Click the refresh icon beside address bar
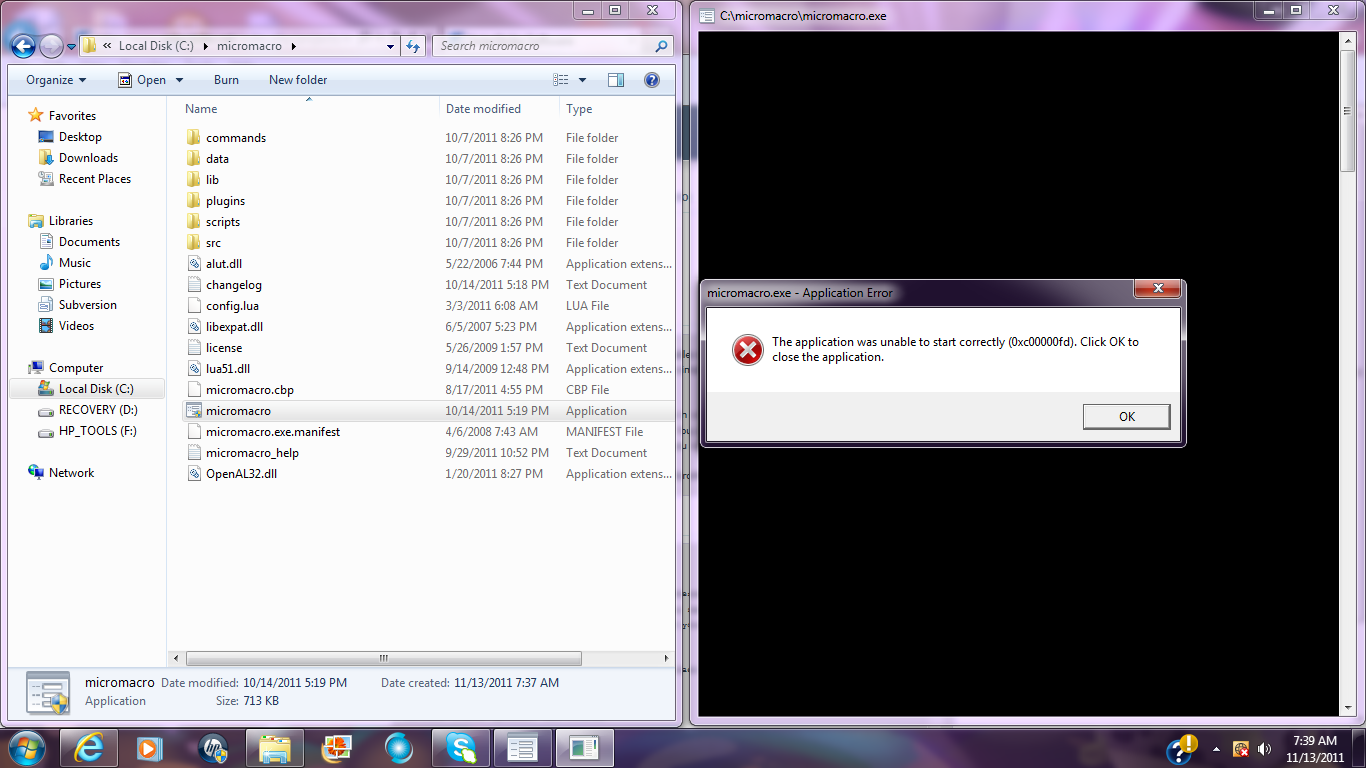The width and height of the screenshot is (1366, 768). click(x=414, y=46)
